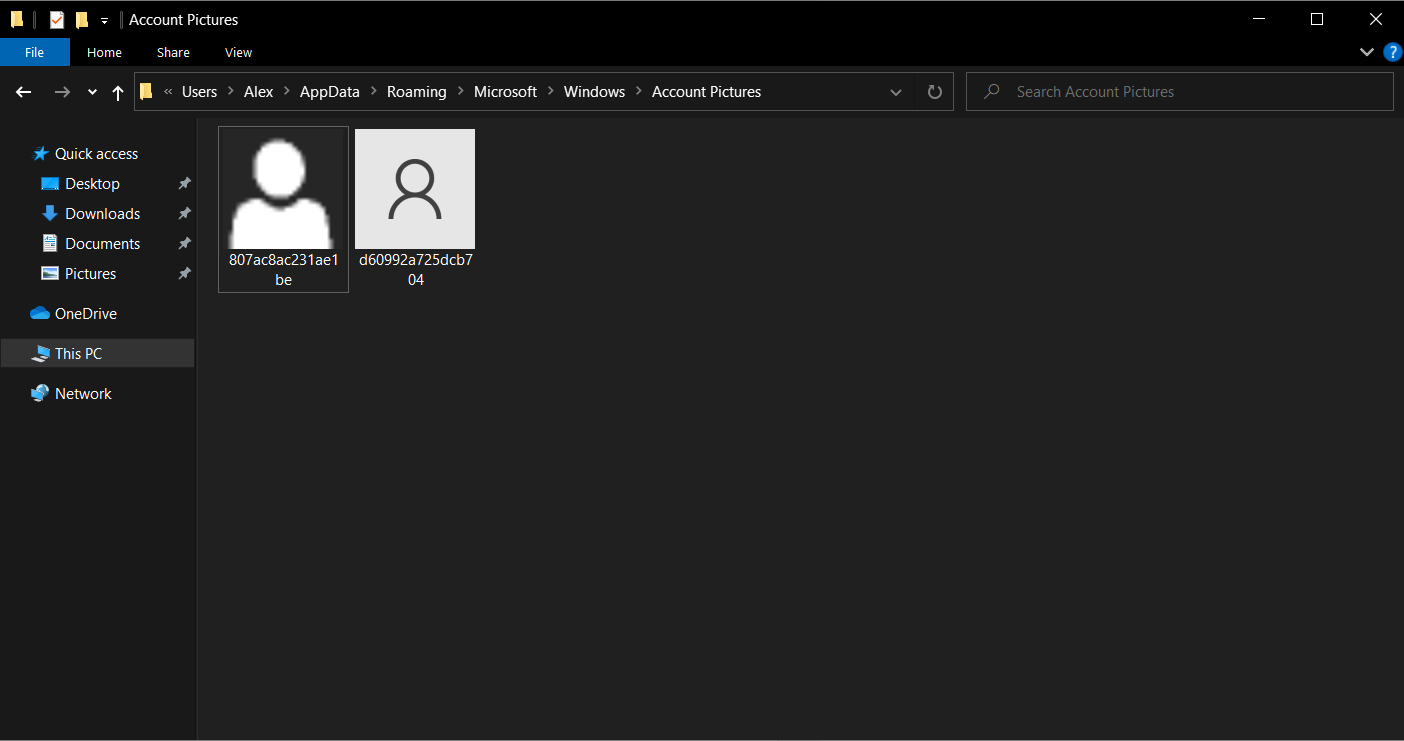Open Customize Quick Access Toolbar dropdown
The image size is (1404, 741).
coord(104,20)
